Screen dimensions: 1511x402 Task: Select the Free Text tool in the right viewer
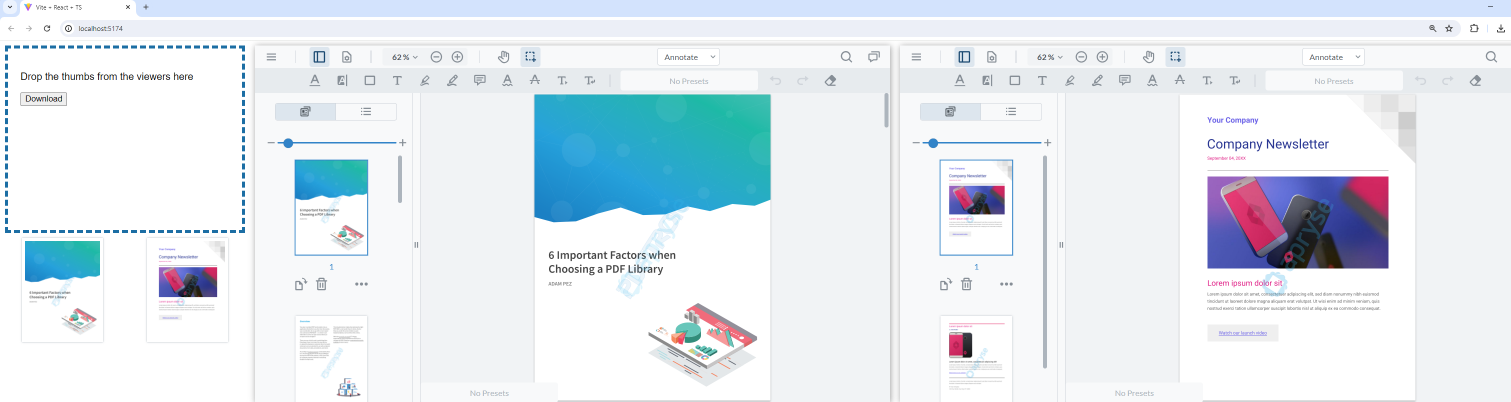[1042, 80]
